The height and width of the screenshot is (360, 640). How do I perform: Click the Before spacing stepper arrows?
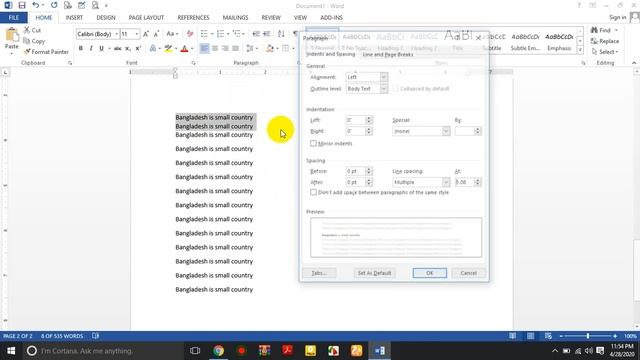click(369, 171)
